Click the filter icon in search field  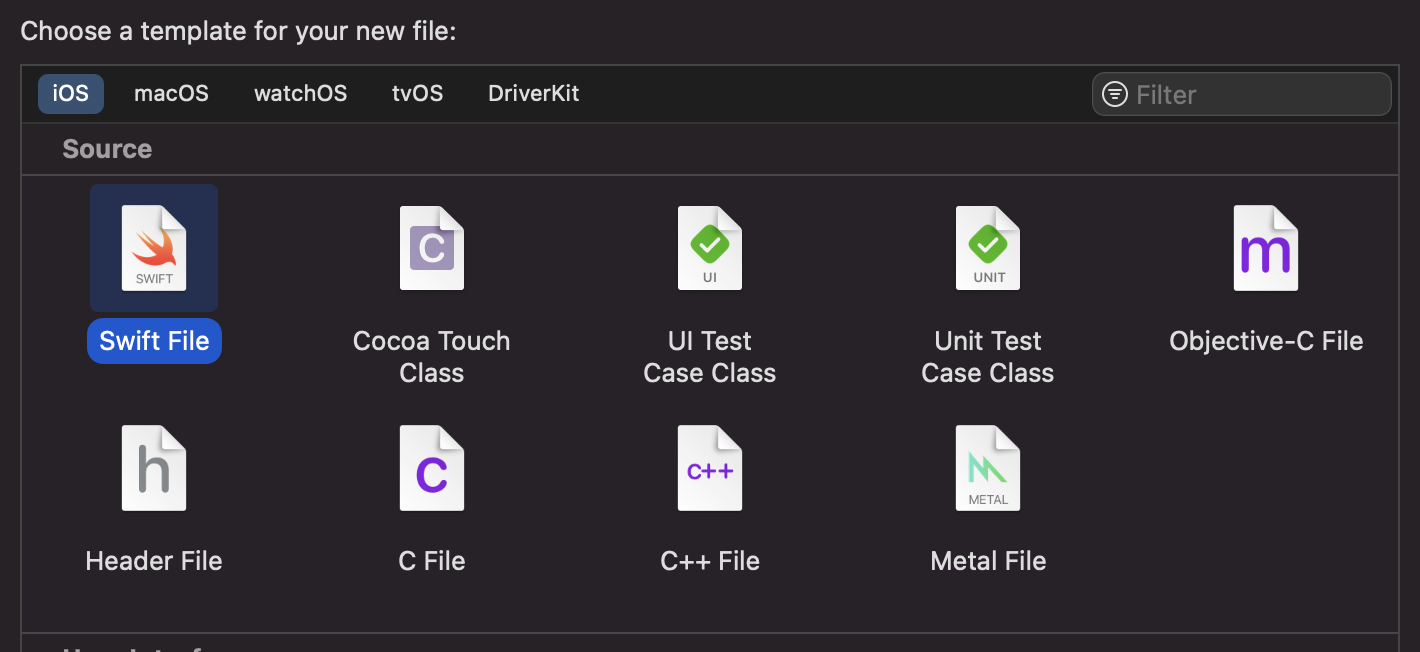[1114, 94]
